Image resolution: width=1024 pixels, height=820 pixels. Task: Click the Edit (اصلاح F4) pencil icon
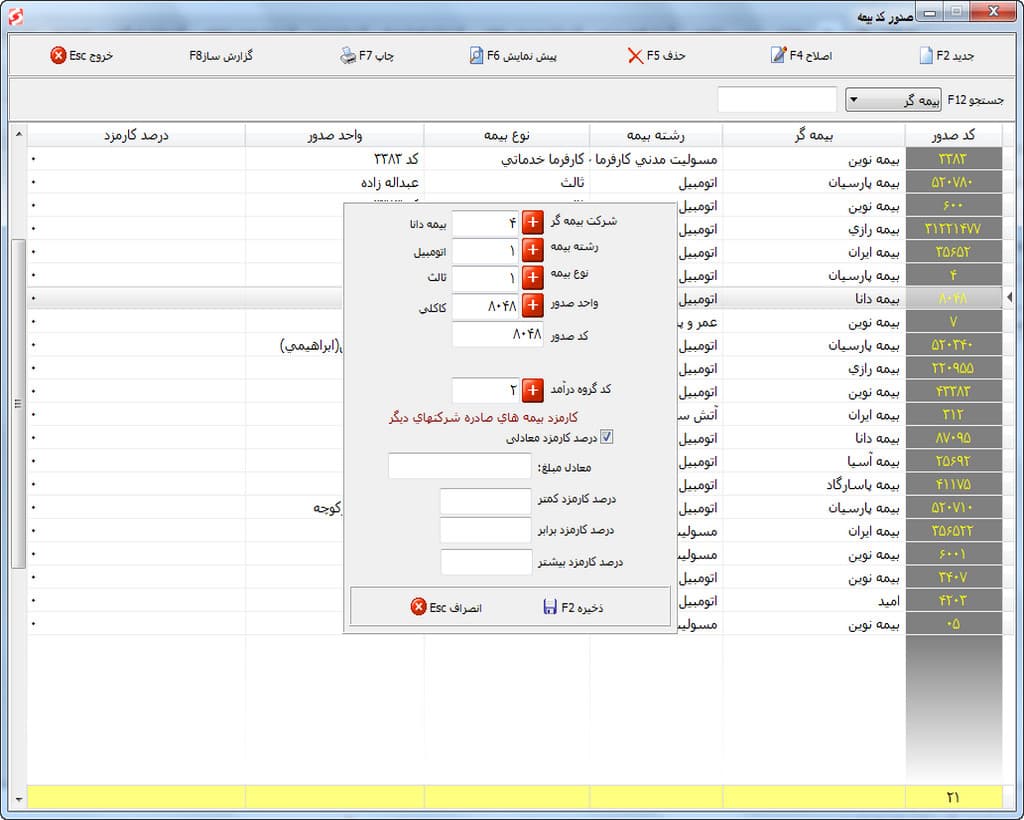tap(778, 56)
